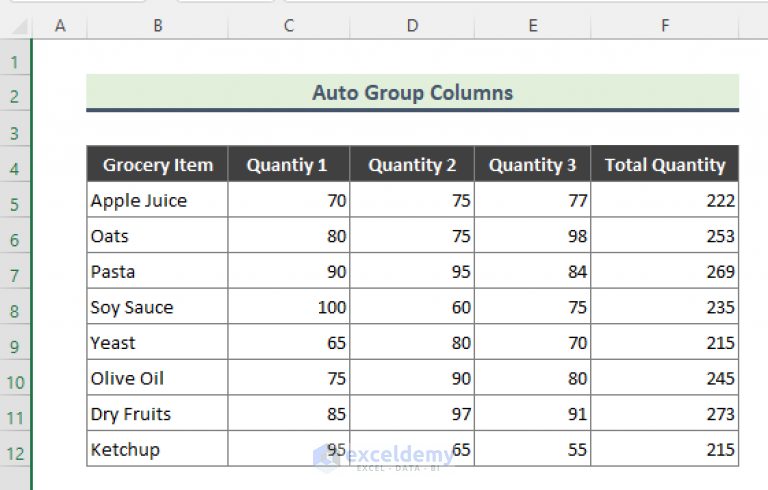Select Soy Sauce Quantity 2 value 60

pos(412,307)
